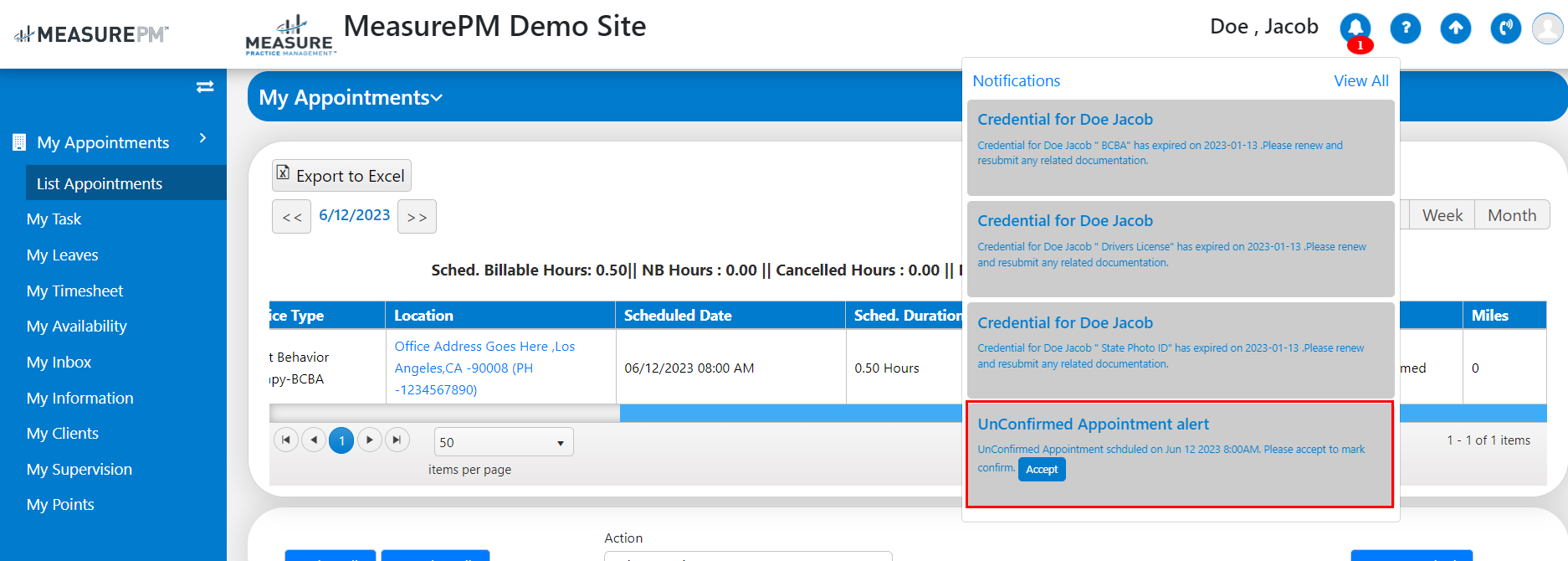Viewport: 1568px width, 561px height.
Task: Click the phone call icon in header
Action: (x=1506, y=28)
